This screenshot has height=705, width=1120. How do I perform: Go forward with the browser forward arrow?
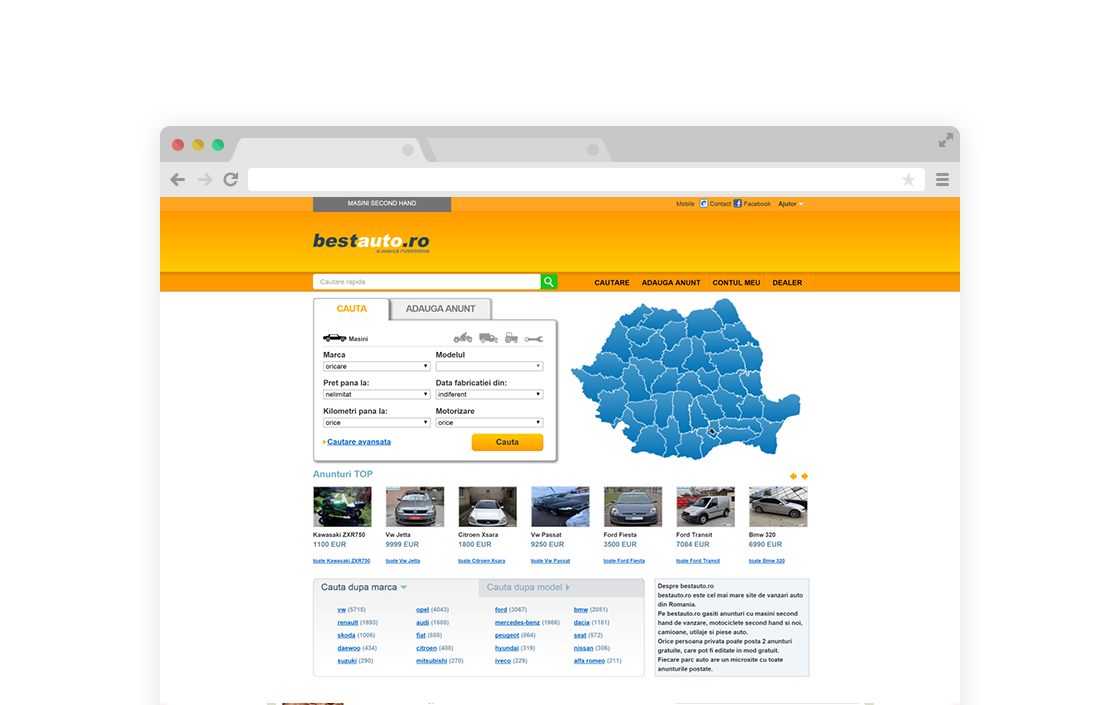tap(205, 179)
